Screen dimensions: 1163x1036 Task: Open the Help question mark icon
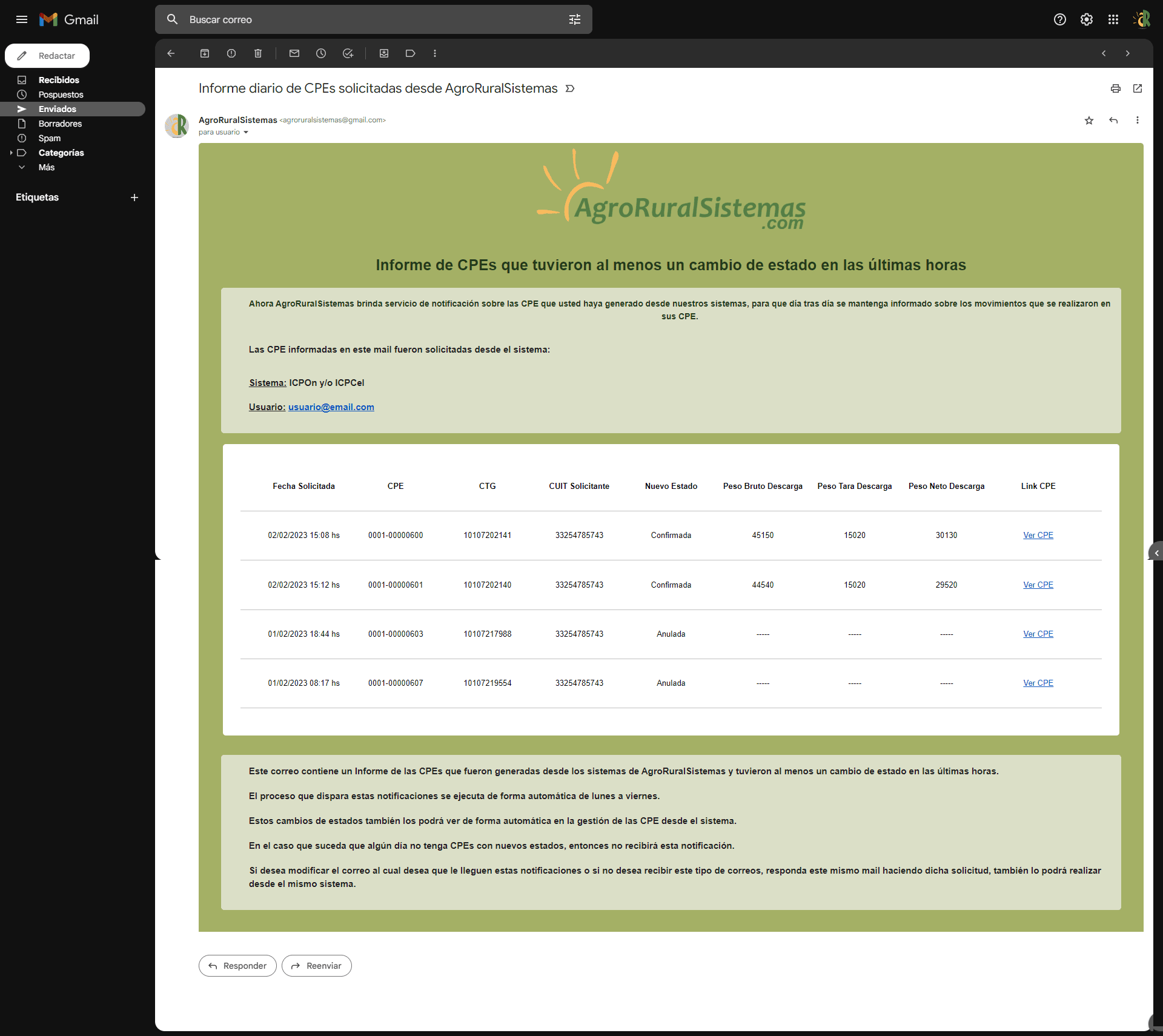pyautogui.click(x=1060, y=19)
